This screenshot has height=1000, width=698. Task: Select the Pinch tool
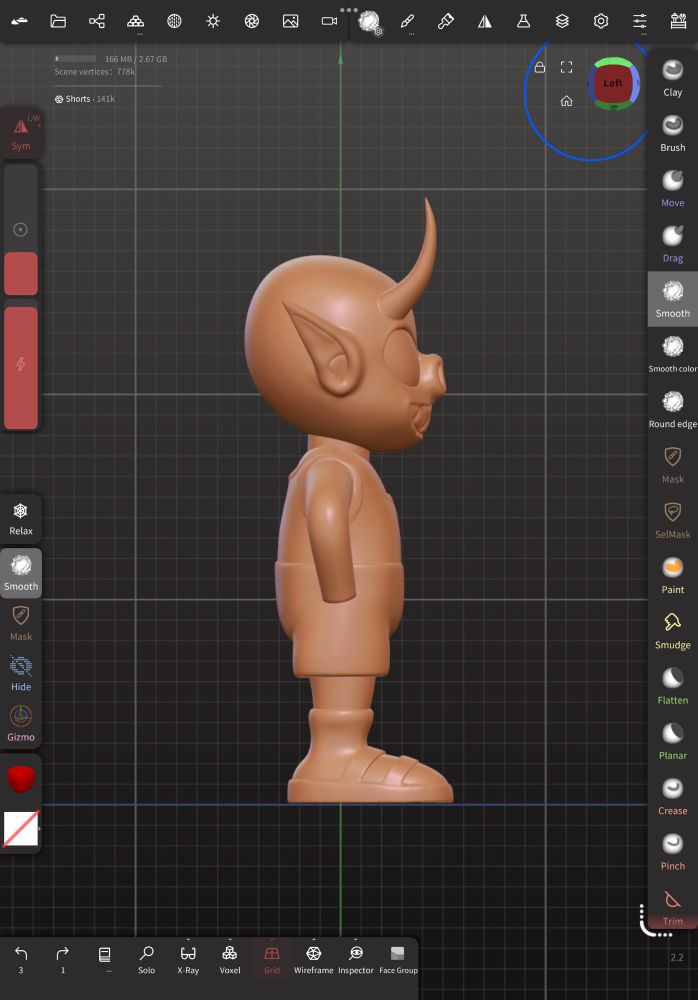[x=672, y=852]
